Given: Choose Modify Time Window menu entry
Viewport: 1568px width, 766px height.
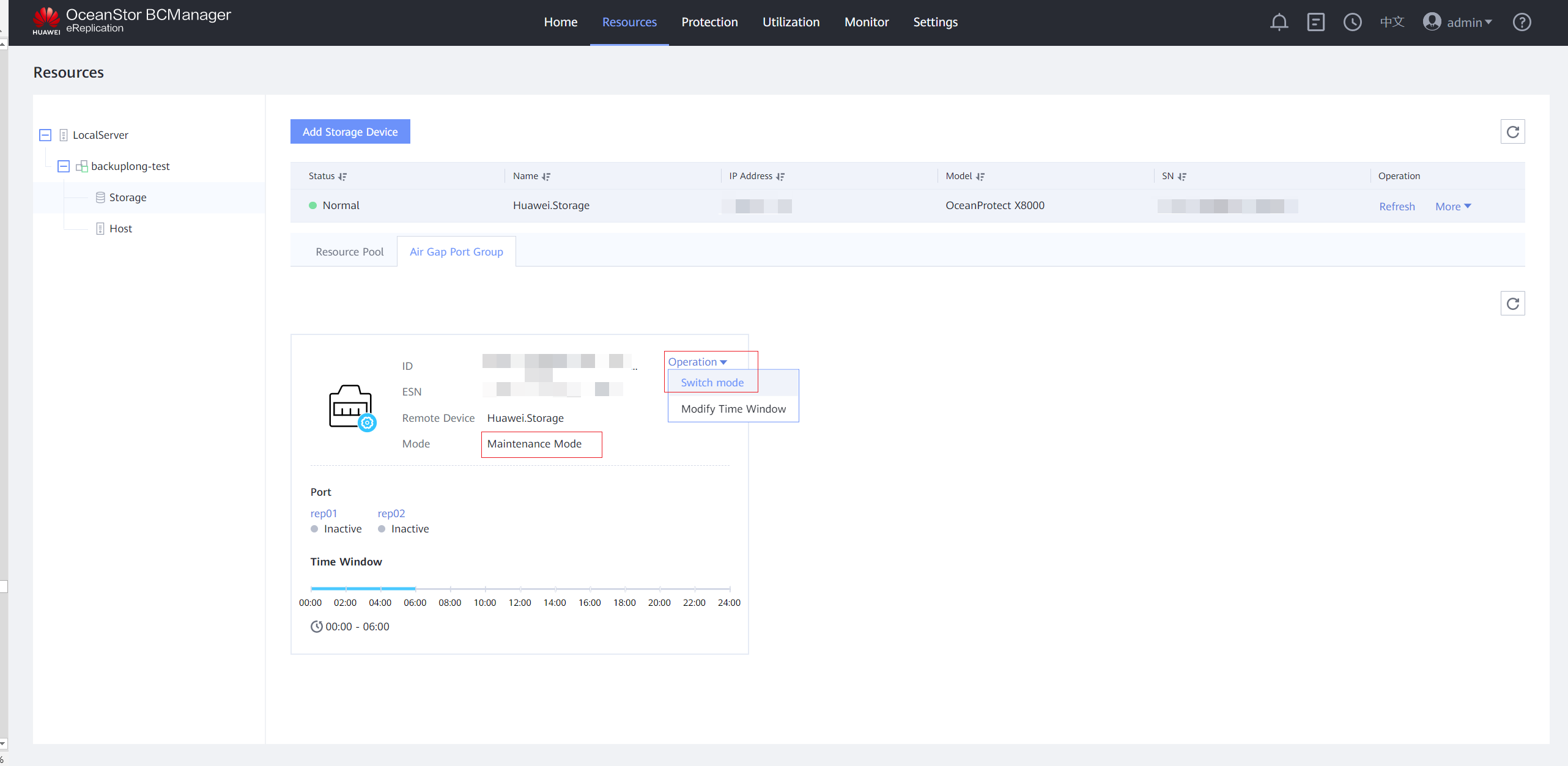Looking at the screenshot, I should [x=733, y=409].
